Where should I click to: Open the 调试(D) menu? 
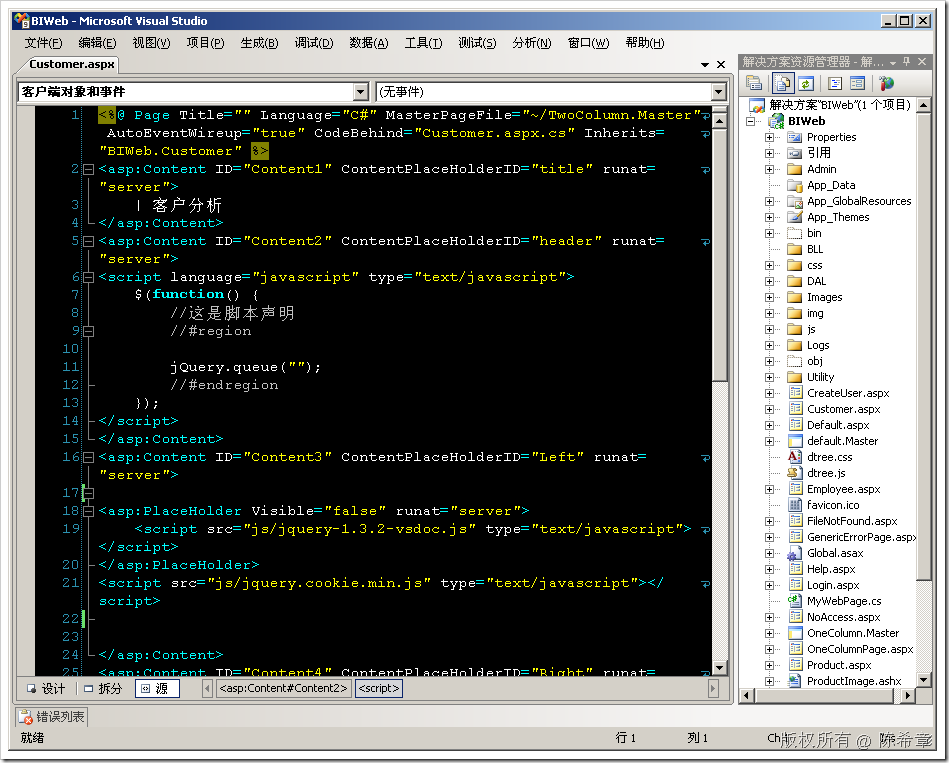314,43
